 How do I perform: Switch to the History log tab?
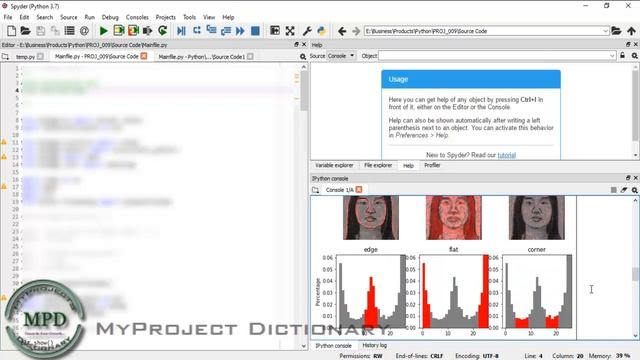pos(374,345)
